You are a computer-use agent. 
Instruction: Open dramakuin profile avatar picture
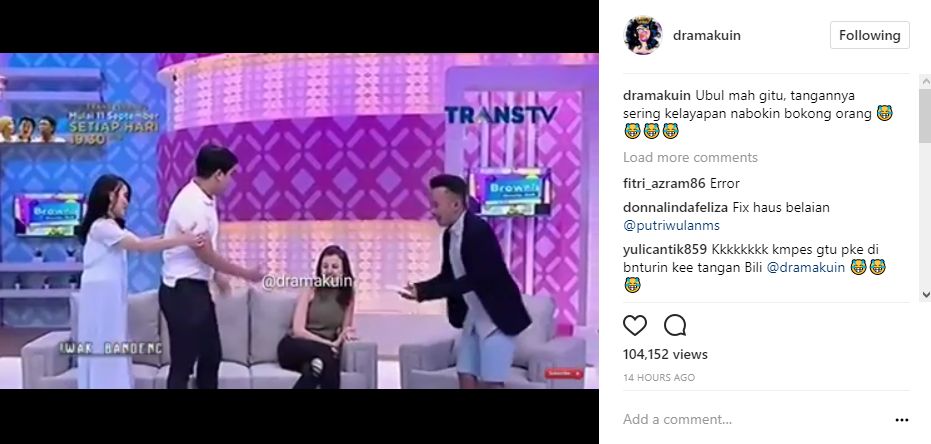click(643, 35)
